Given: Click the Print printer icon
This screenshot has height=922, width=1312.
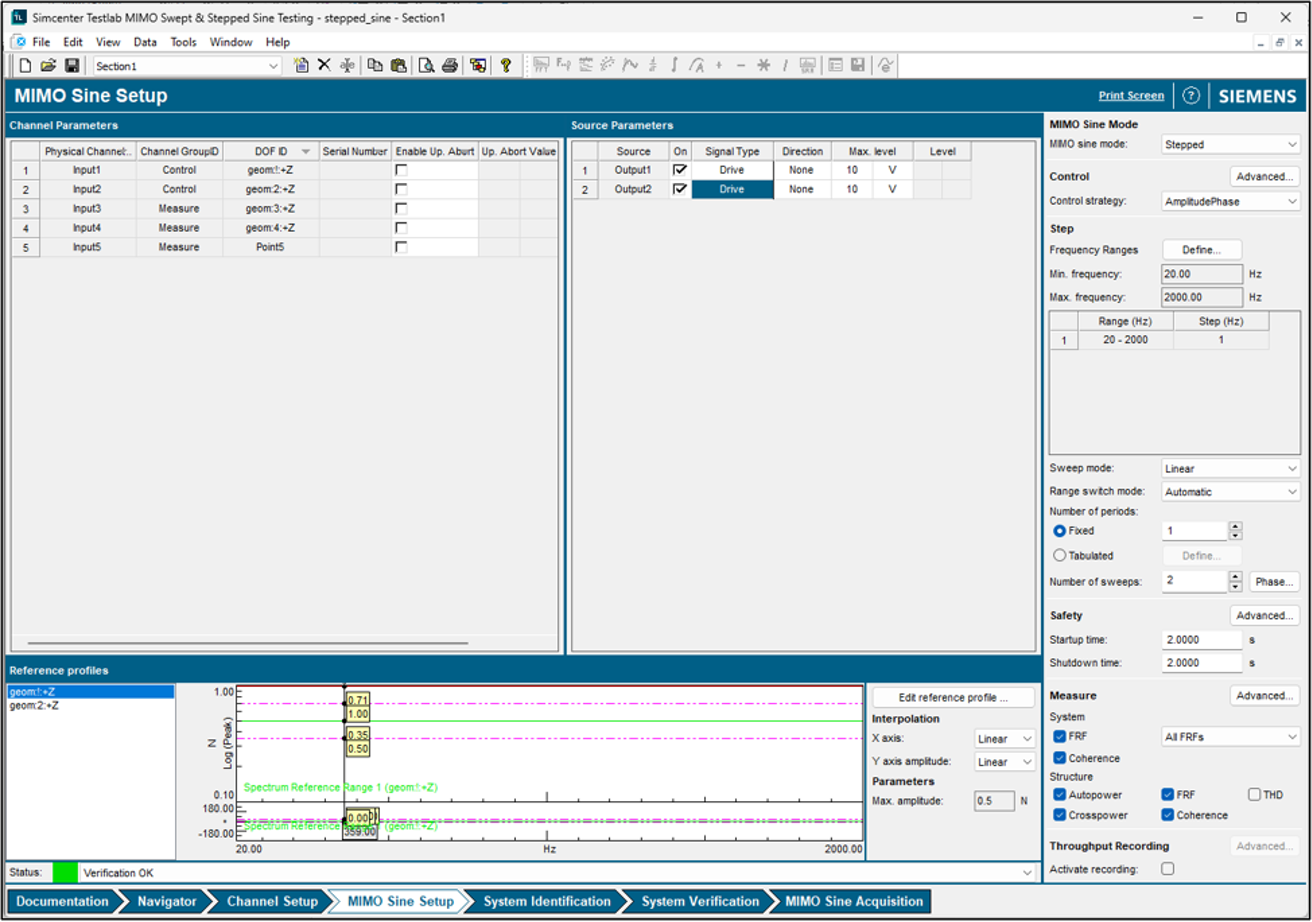Looking at the screenshot, I should [x=450, y=66].
